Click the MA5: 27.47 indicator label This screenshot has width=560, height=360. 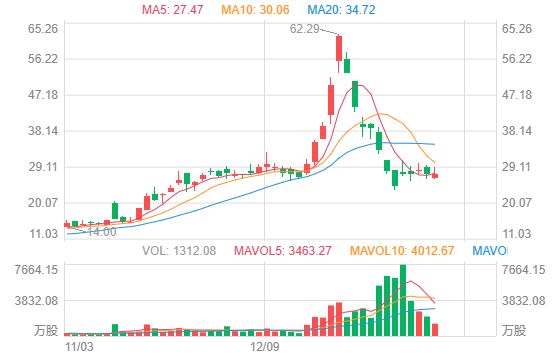click(x=172, y=10)
